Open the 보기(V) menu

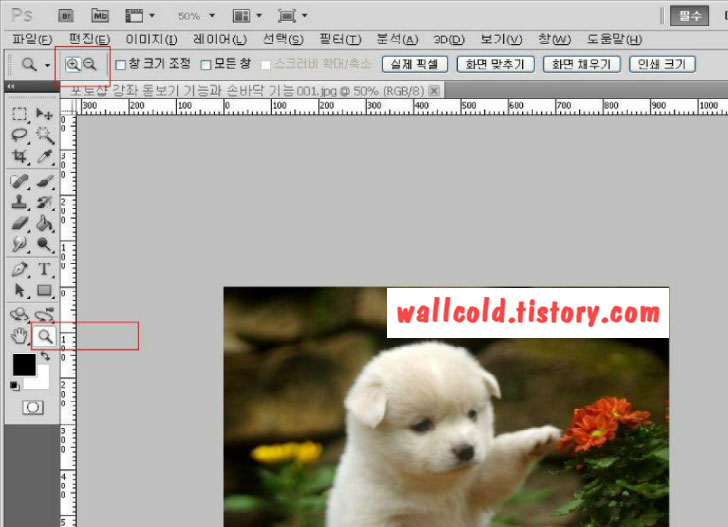click(501, 39)
